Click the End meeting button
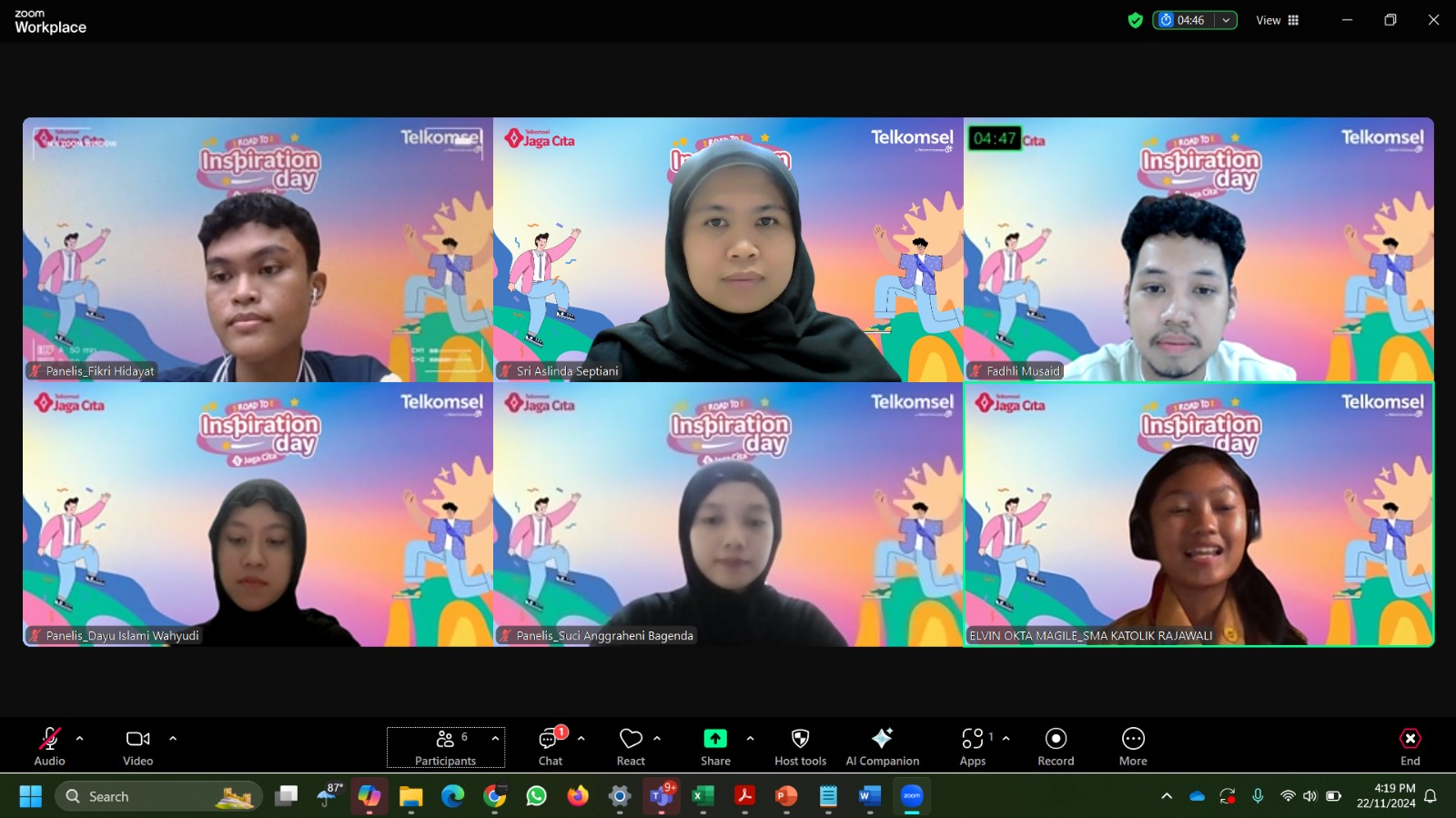 [x=1410, y=746]
